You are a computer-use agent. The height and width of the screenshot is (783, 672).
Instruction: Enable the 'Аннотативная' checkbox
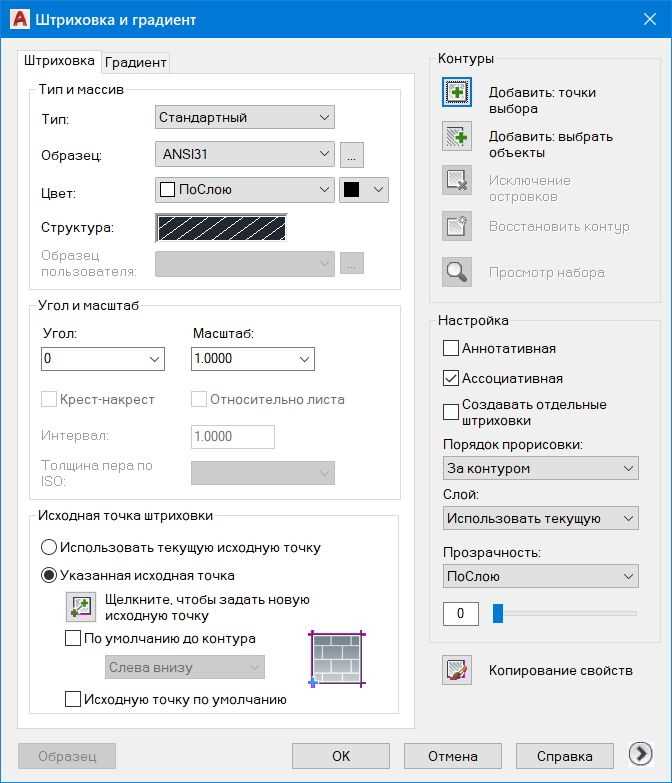(x=450, y=348)
